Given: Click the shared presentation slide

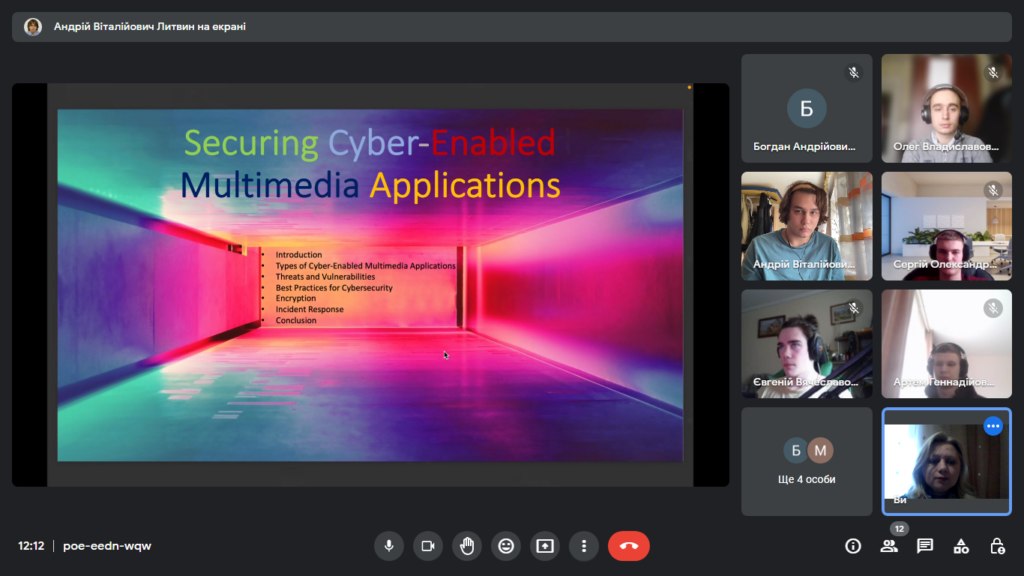Looking at the screenshot, I should tap(370, 285).
